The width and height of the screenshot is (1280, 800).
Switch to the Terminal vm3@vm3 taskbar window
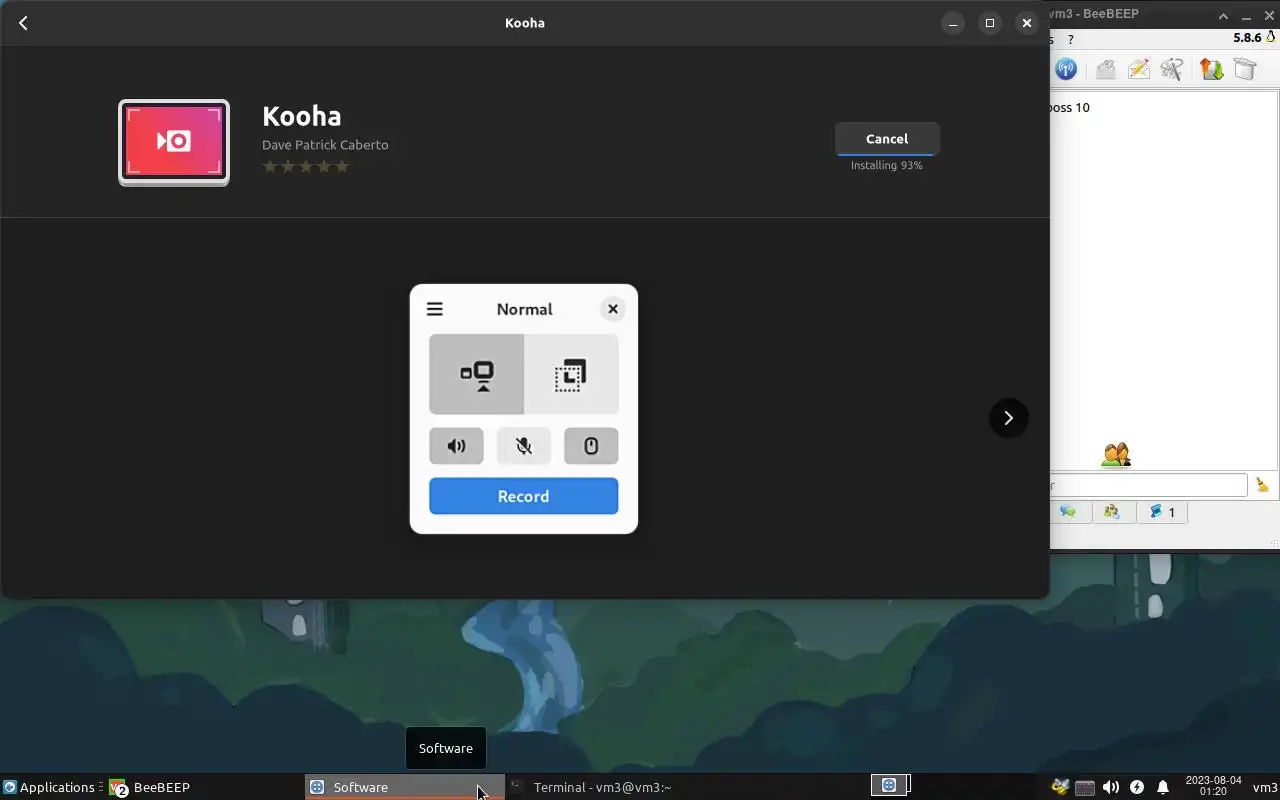pos(603,787)
